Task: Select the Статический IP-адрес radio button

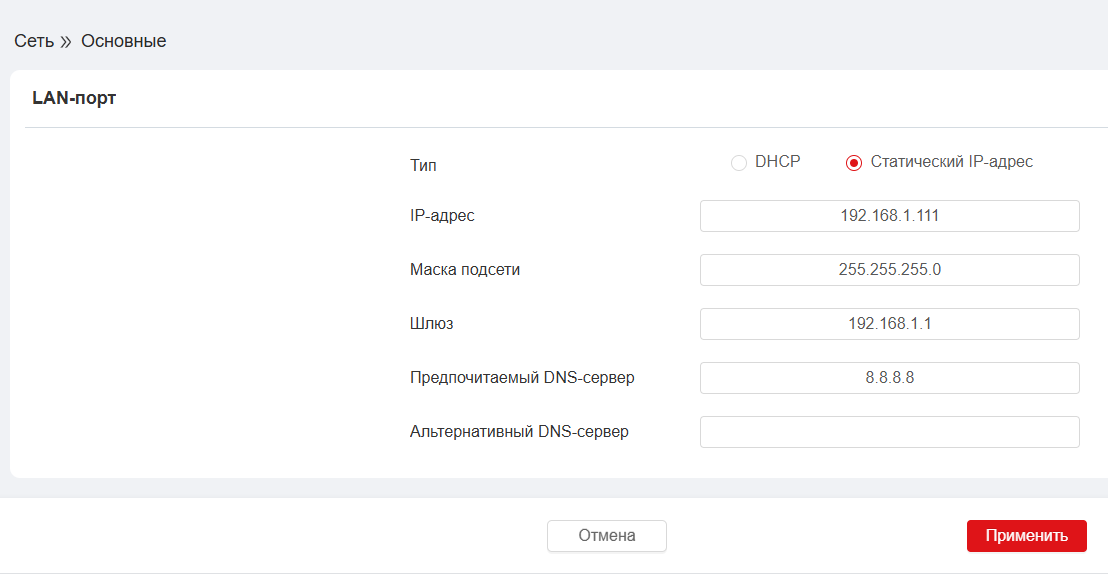Action: pos(854,163)
